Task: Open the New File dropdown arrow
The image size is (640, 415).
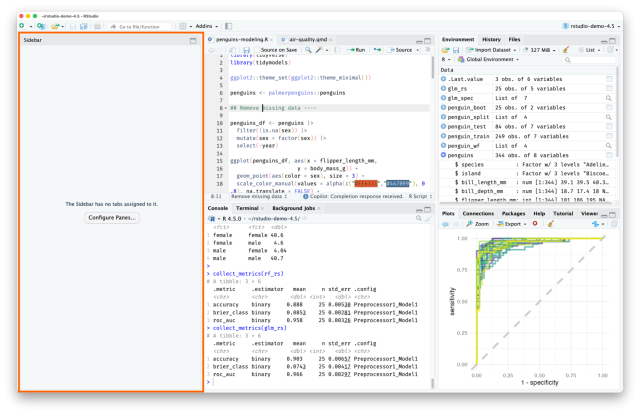Action: click(31, 27)
